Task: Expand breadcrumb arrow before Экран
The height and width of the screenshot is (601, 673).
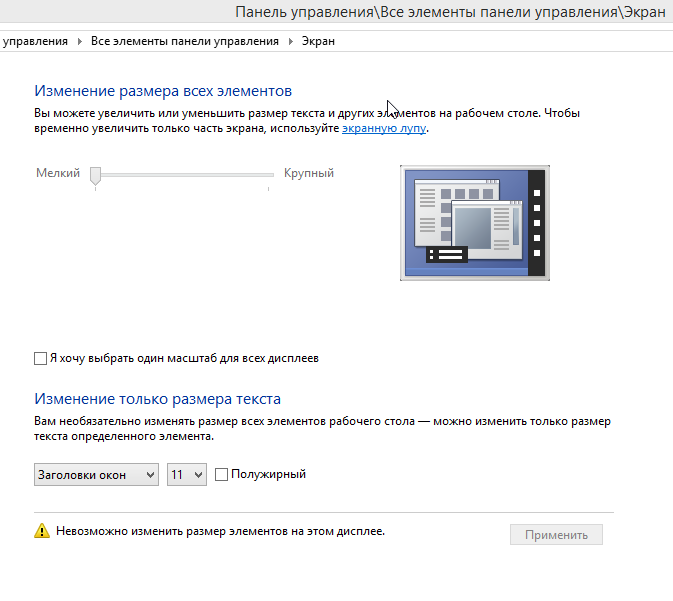Action: click(291, 41)
